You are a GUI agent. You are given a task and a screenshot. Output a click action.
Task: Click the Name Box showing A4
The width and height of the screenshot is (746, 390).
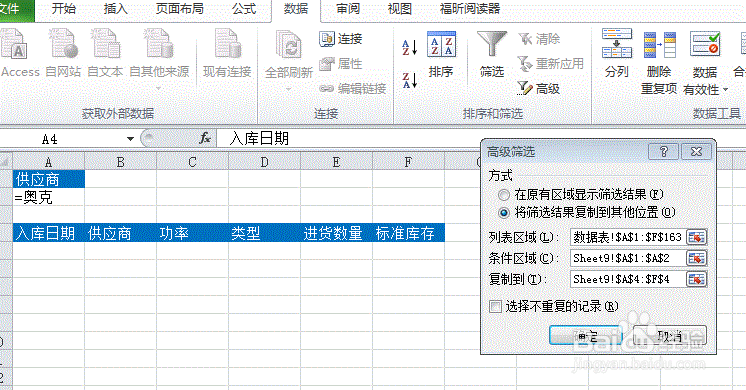[x=62, y=139]
